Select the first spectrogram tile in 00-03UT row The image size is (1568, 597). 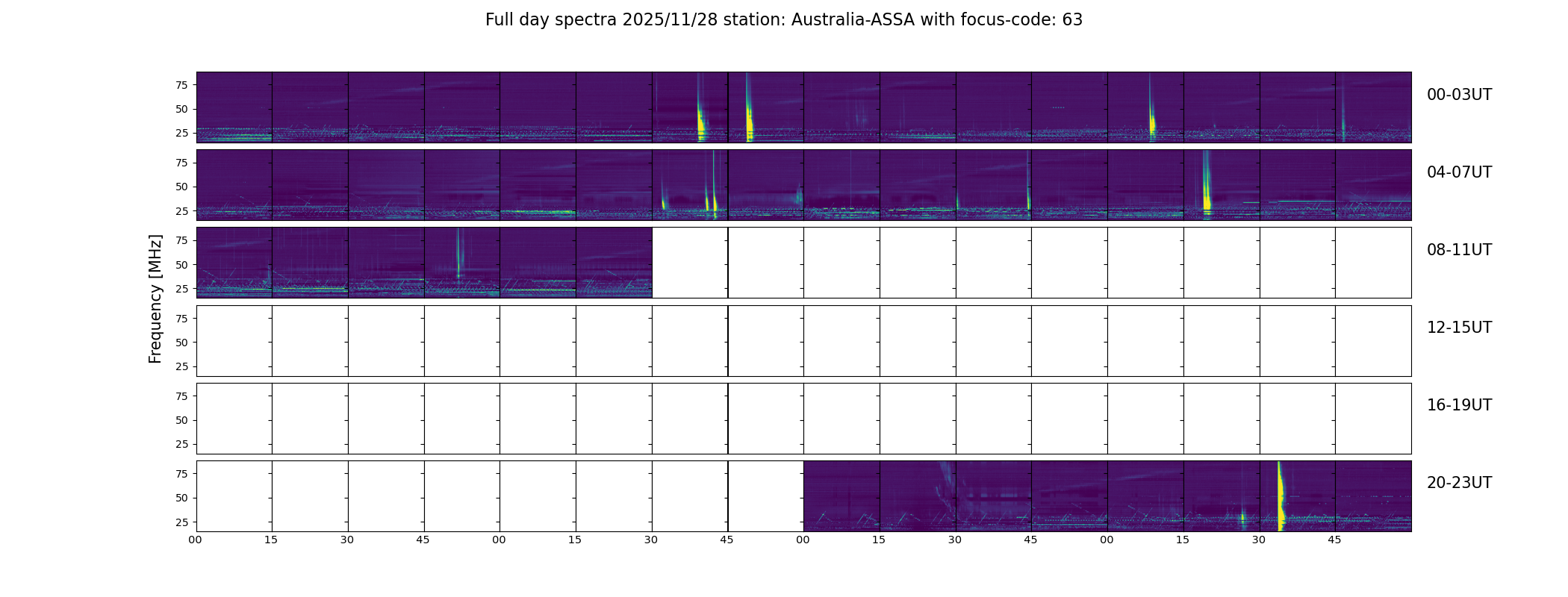pyautogui.click(x=234, y=107)
